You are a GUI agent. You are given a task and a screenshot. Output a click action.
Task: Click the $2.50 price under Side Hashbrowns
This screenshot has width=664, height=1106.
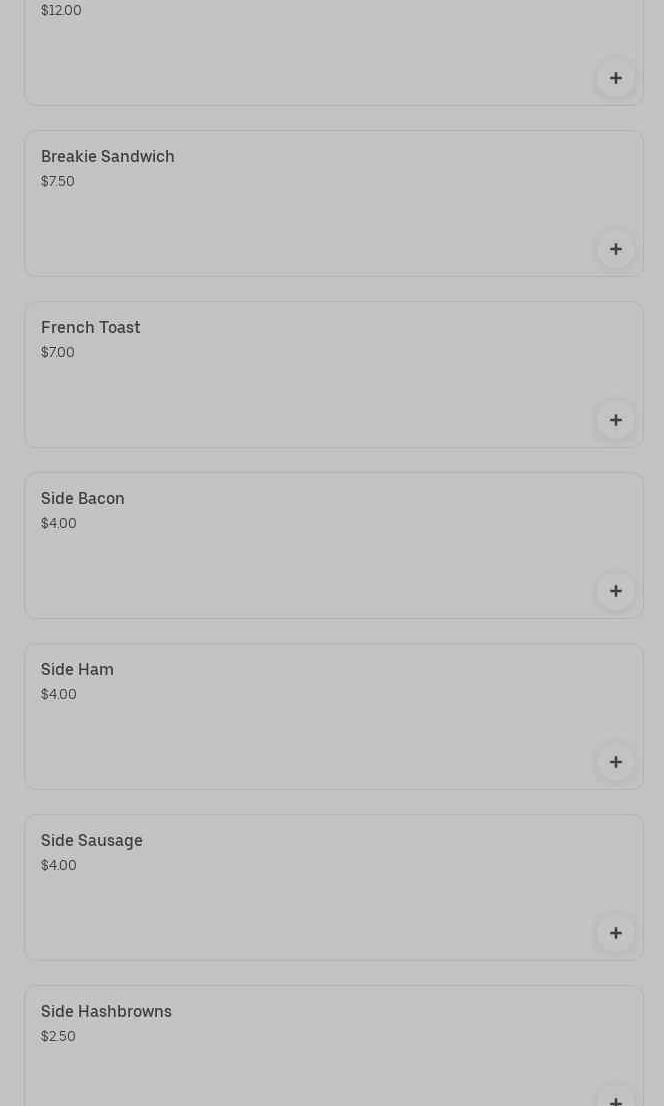point(58,1037)
